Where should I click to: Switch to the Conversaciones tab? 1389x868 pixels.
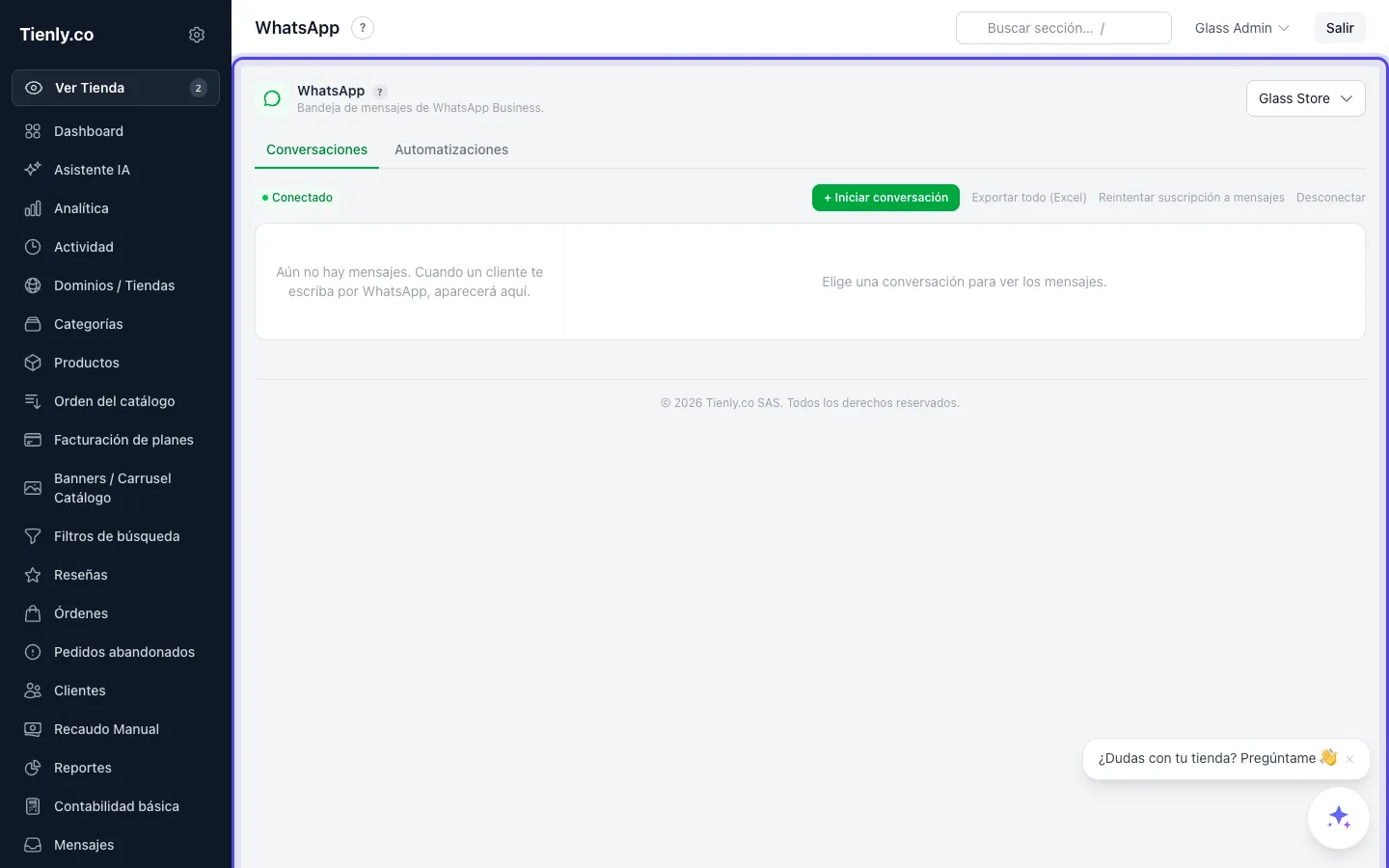pyautogui.click(x=316, y=149)
